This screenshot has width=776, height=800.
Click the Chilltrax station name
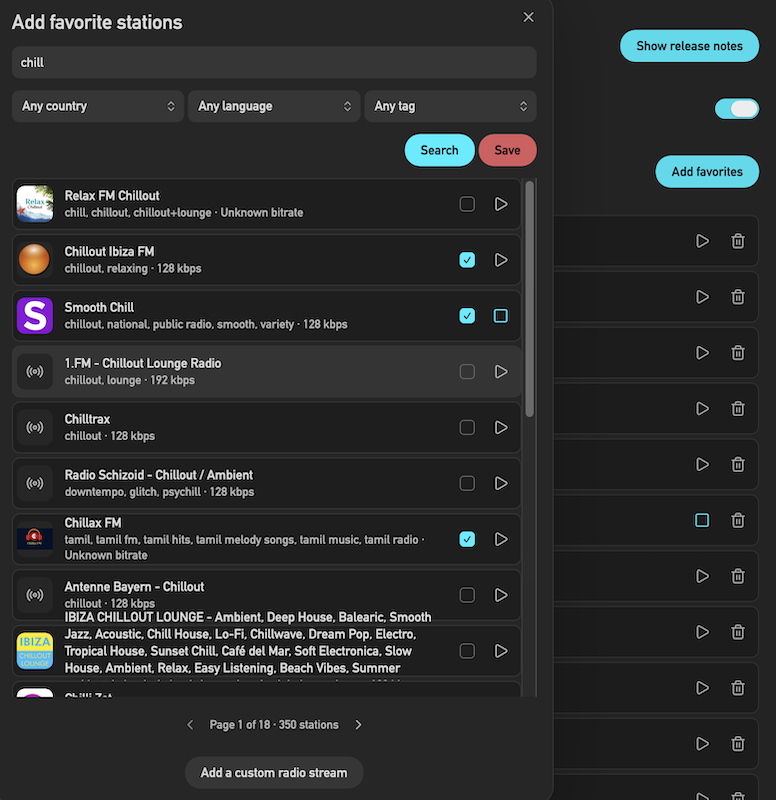point(87,419)
